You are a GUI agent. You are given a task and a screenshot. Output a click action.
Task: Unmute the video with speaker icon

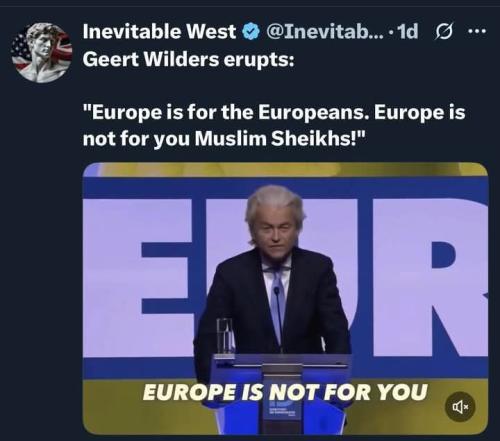(460, 407)
